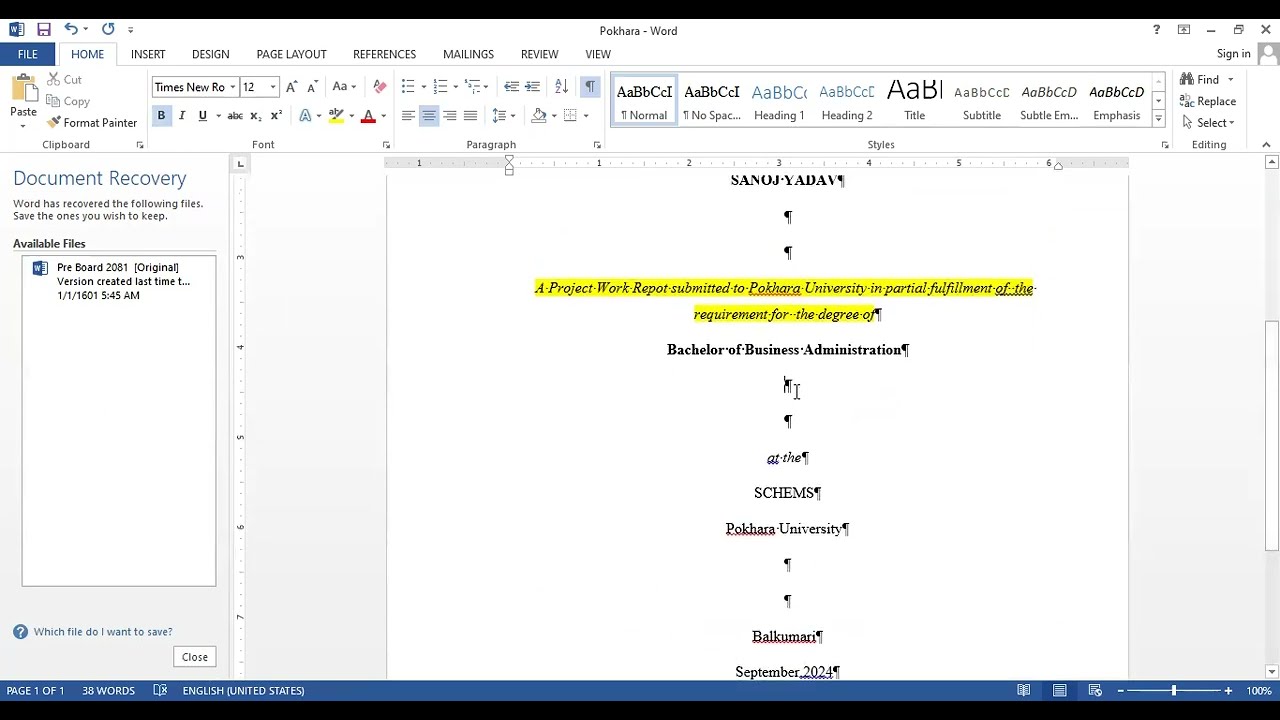Switch to the REFERENCES tab
1280x720 pixels.
tap(384, 54)
